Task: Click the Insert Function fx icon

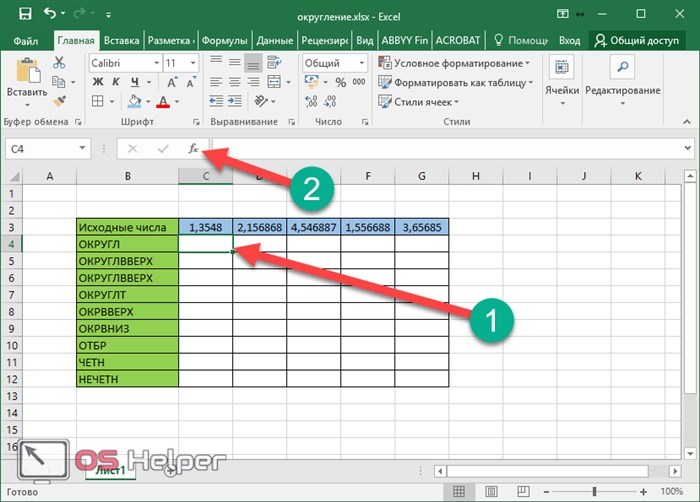Action: 193,149
